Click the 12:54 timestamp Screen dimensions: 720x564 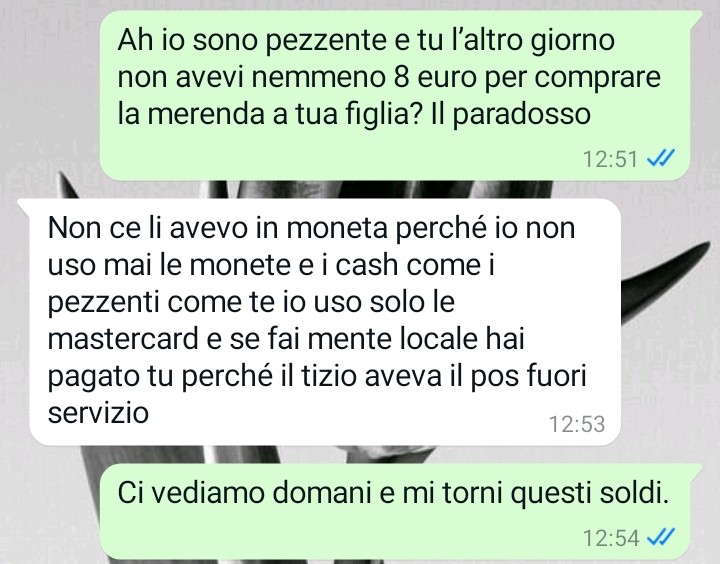(611, 537)
